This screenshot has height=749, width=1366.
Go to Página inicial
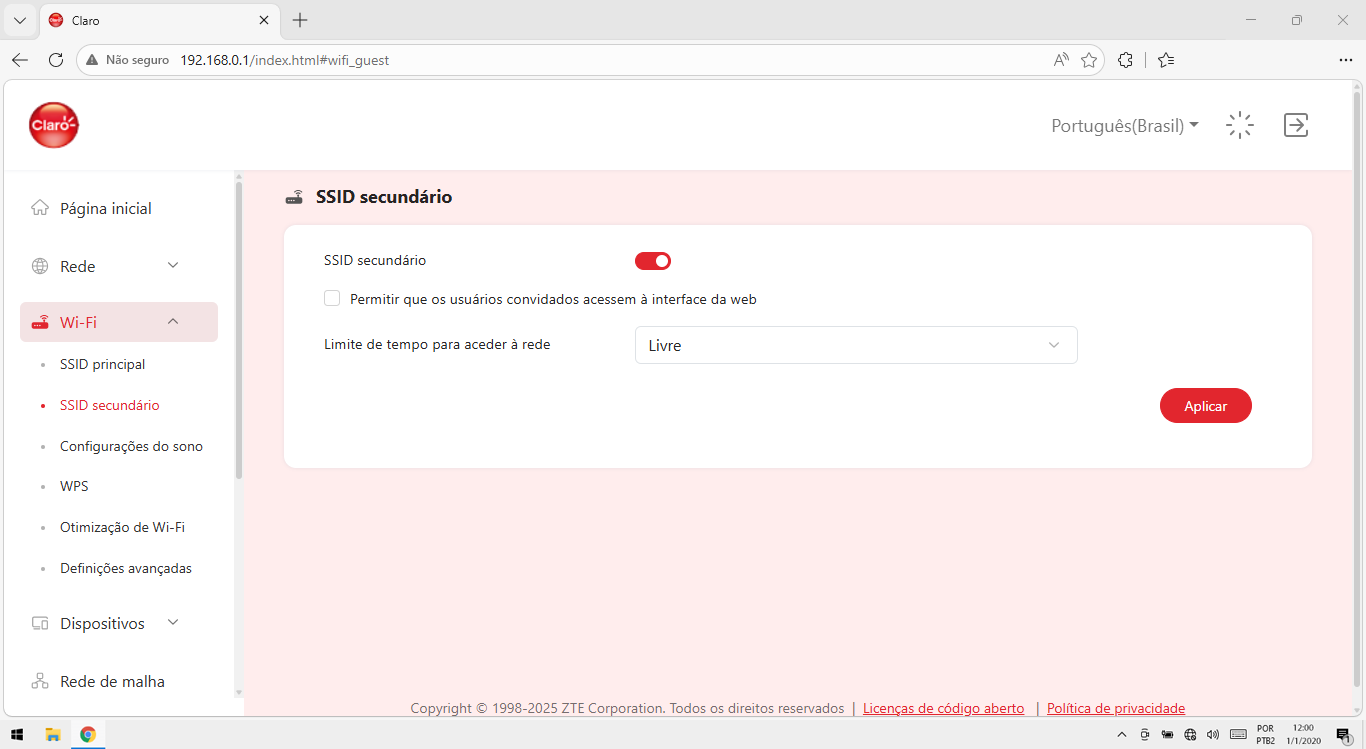pyautogui.click(x=106, y=208)
